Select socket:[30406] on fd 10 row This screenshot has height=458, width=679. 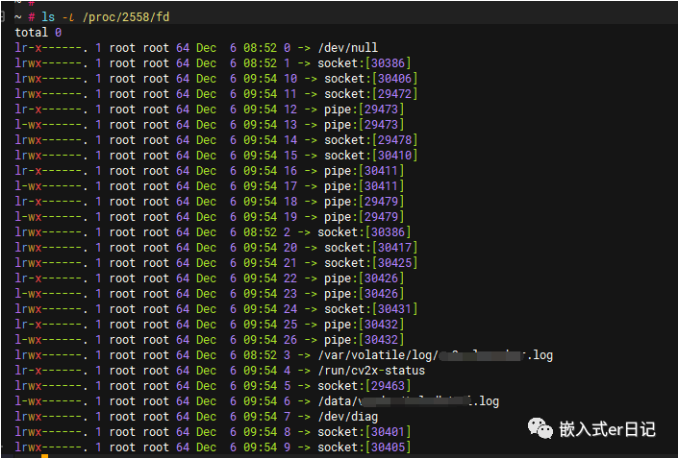tap(371, 78)
